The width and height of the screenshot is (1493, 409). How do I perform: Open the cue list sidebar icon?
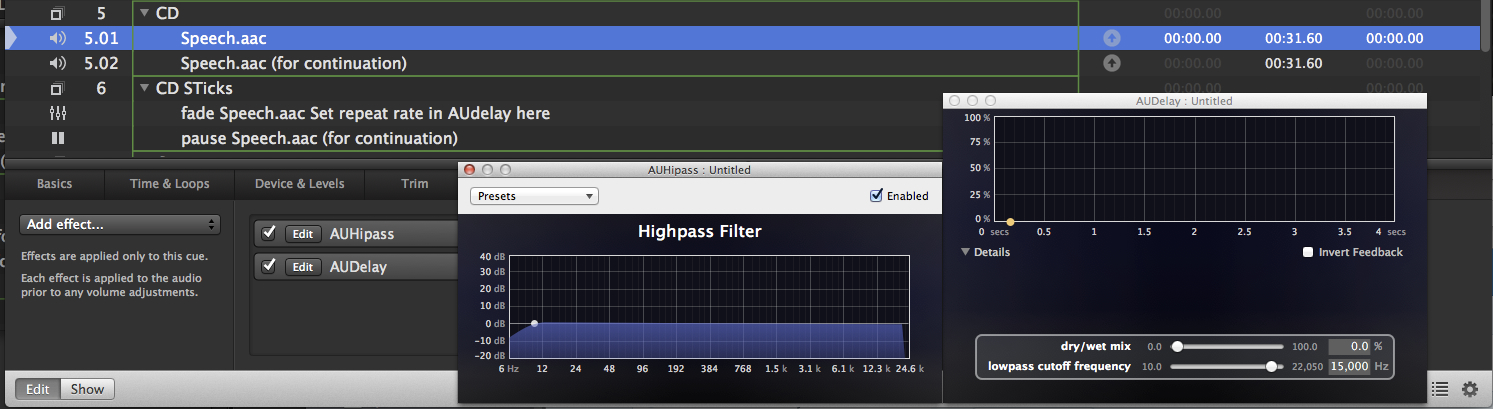click(x=1439, y=389)
